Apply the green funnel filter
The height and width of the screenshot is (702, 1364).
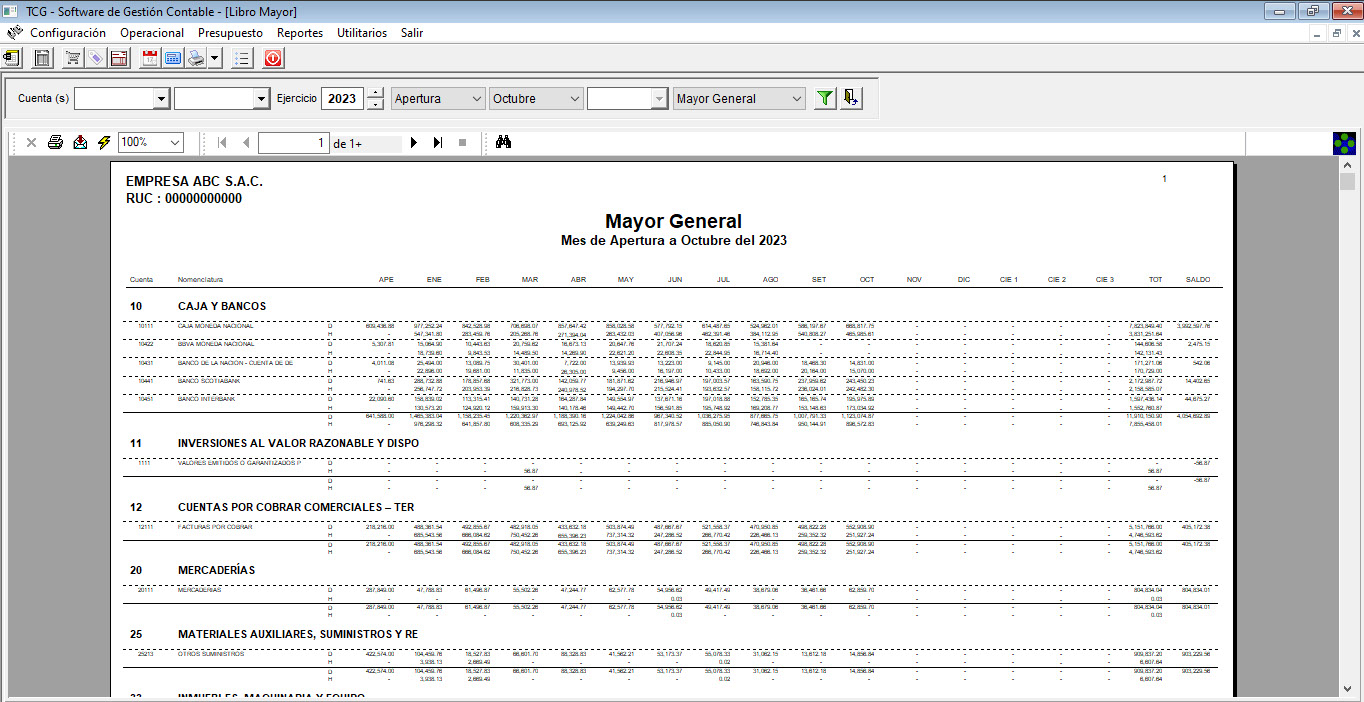(824, 98)
